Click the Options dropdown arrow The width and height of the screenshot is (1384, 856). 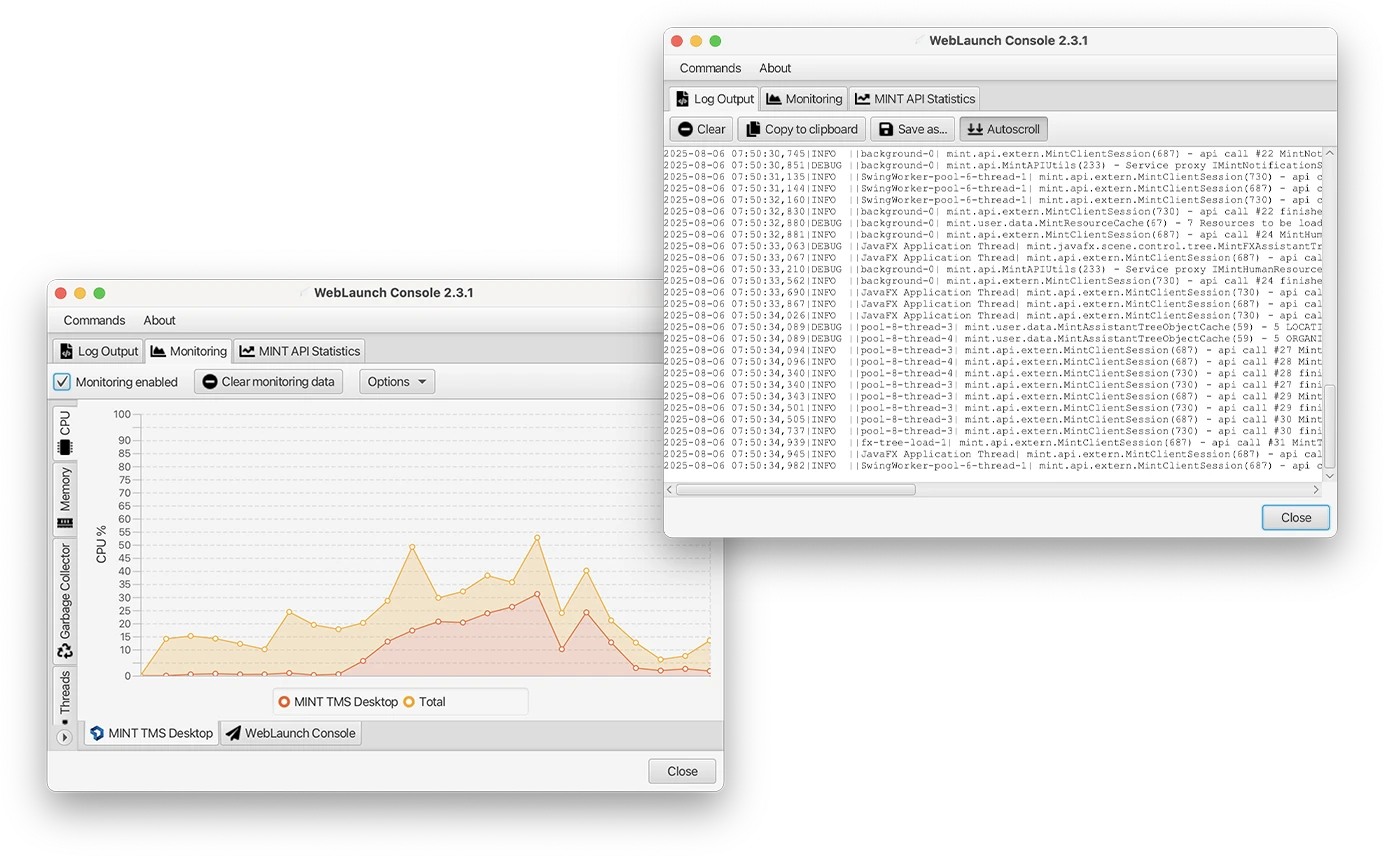coord(422,382)
